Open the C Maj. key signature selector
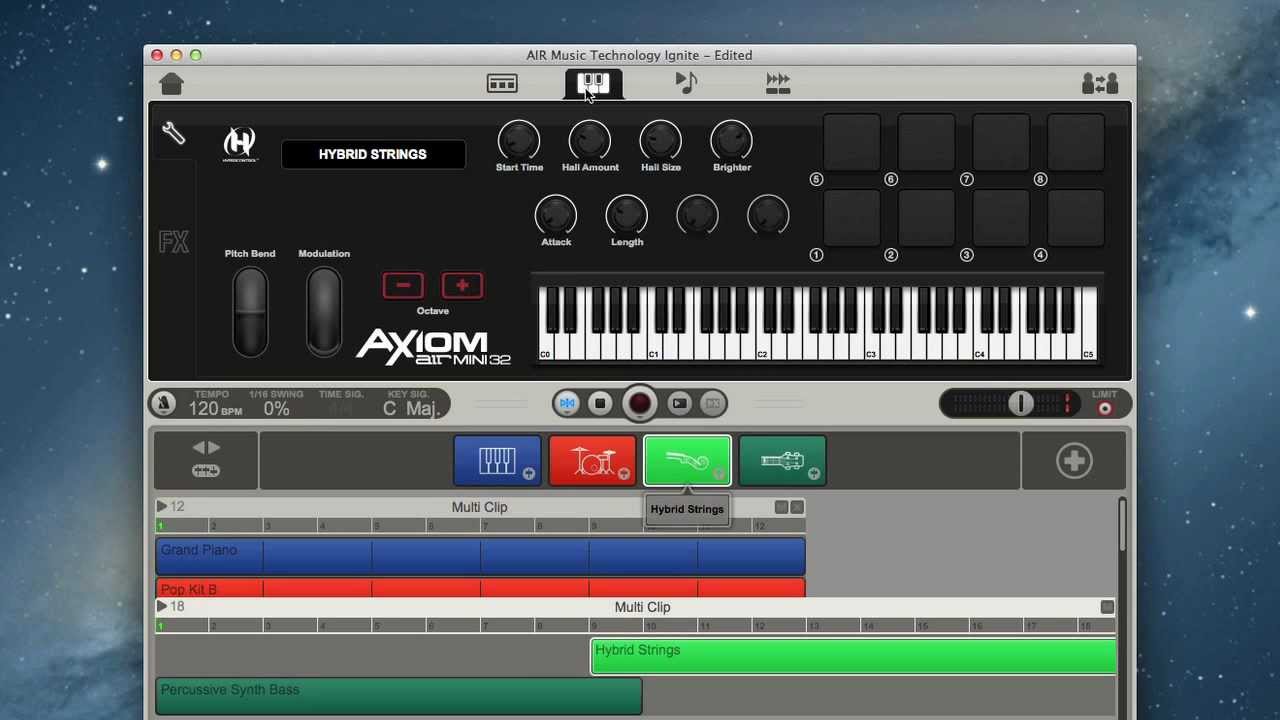The width and height of the screenshot is (1280, 720). (x=411, y=408)
